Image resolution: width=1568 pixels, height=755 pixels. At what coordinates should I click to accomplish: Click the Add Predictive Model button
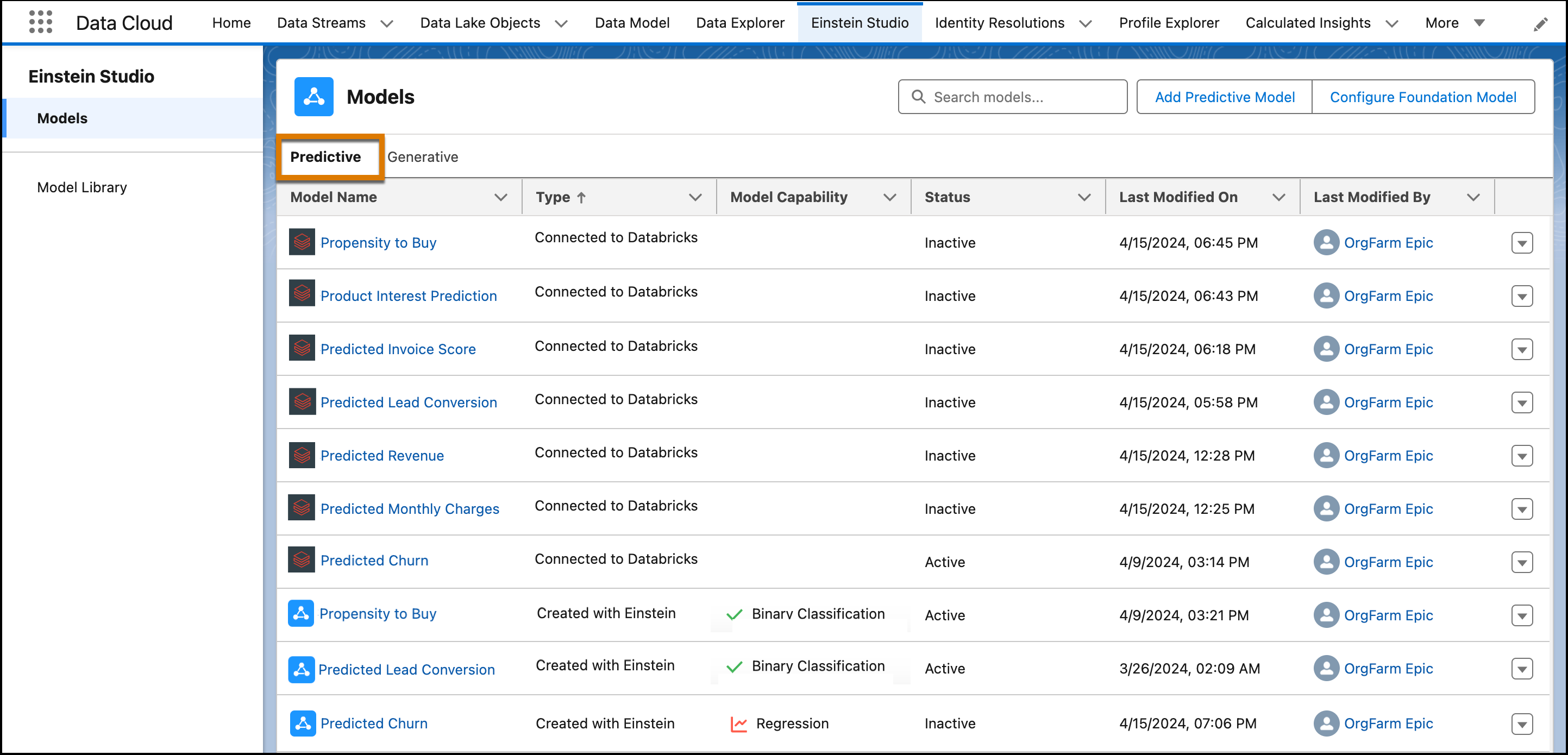[1224, 97]
